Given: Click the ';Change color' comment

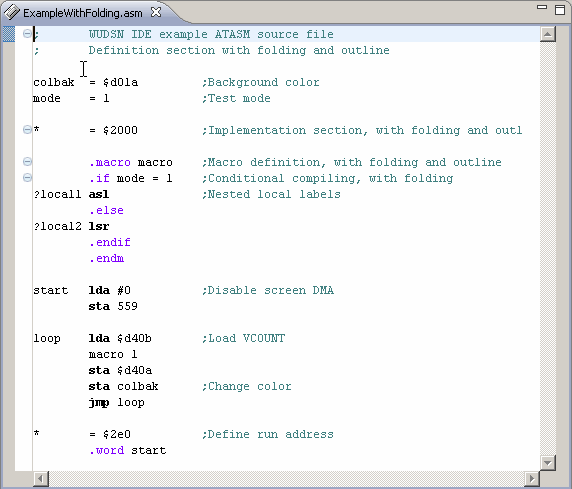Looking at the screenshot, I should tap(247, 386).
